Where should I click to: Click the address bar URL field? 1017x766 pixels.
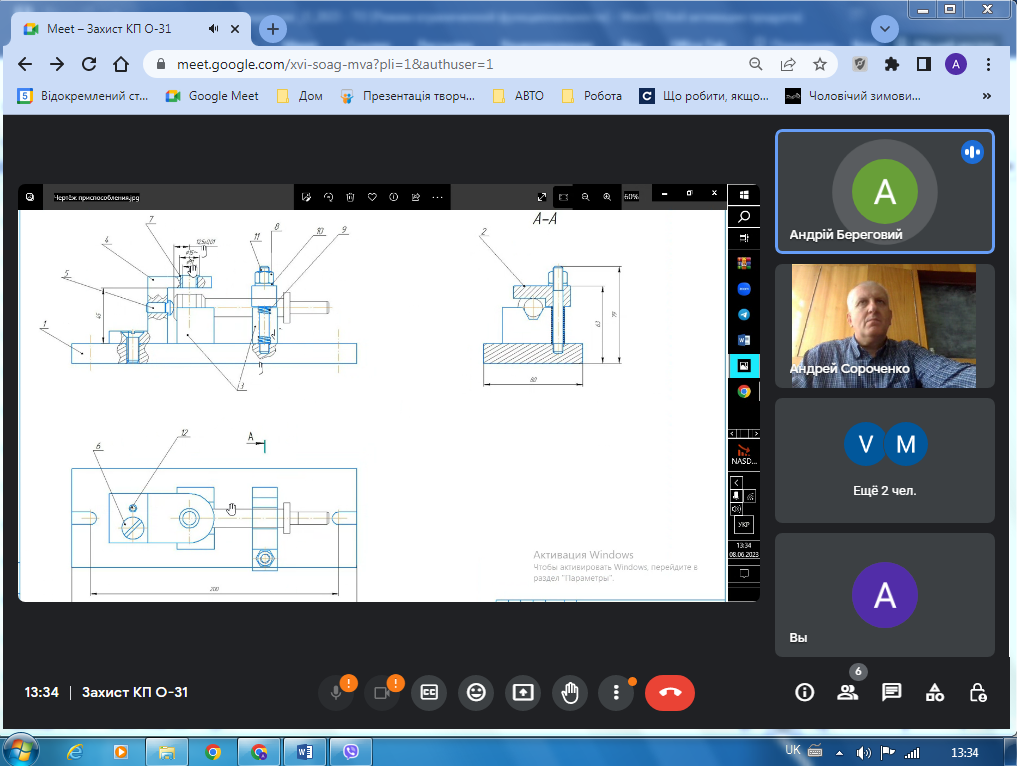450,64
